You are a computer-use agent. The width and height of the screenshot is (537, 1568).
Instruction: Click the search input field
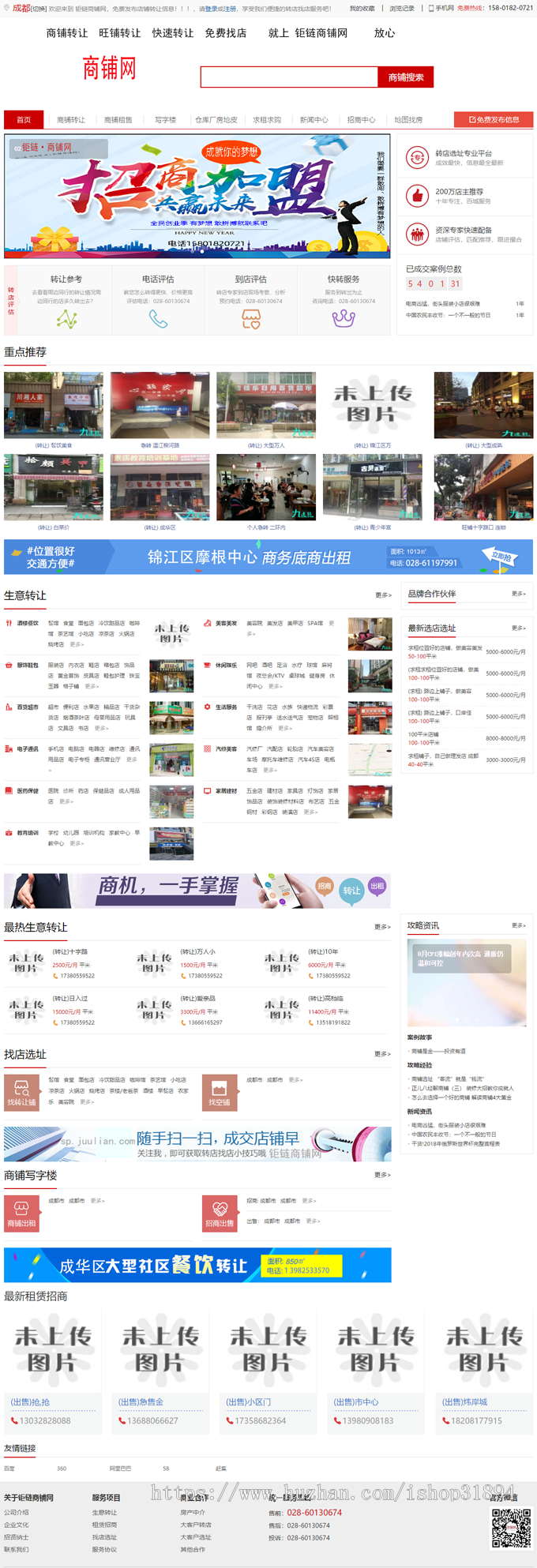pos(289,77)
